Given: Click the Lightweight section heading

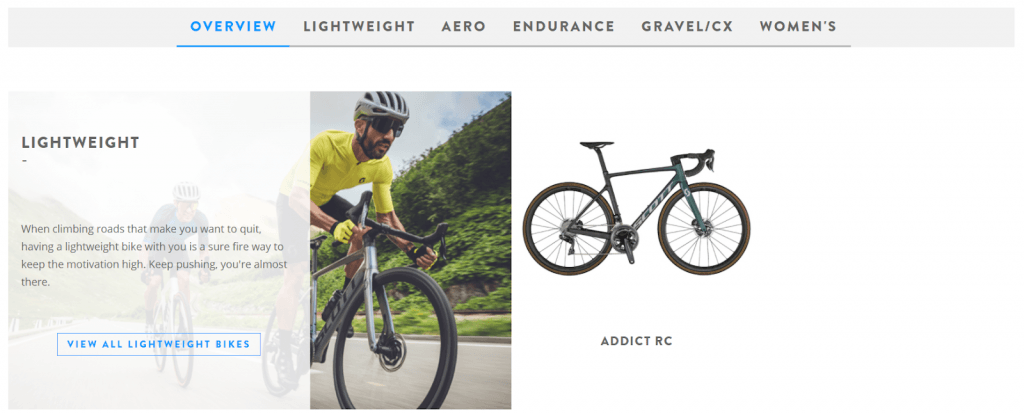Looking at the screenshot, I should (x=80, y=142).
